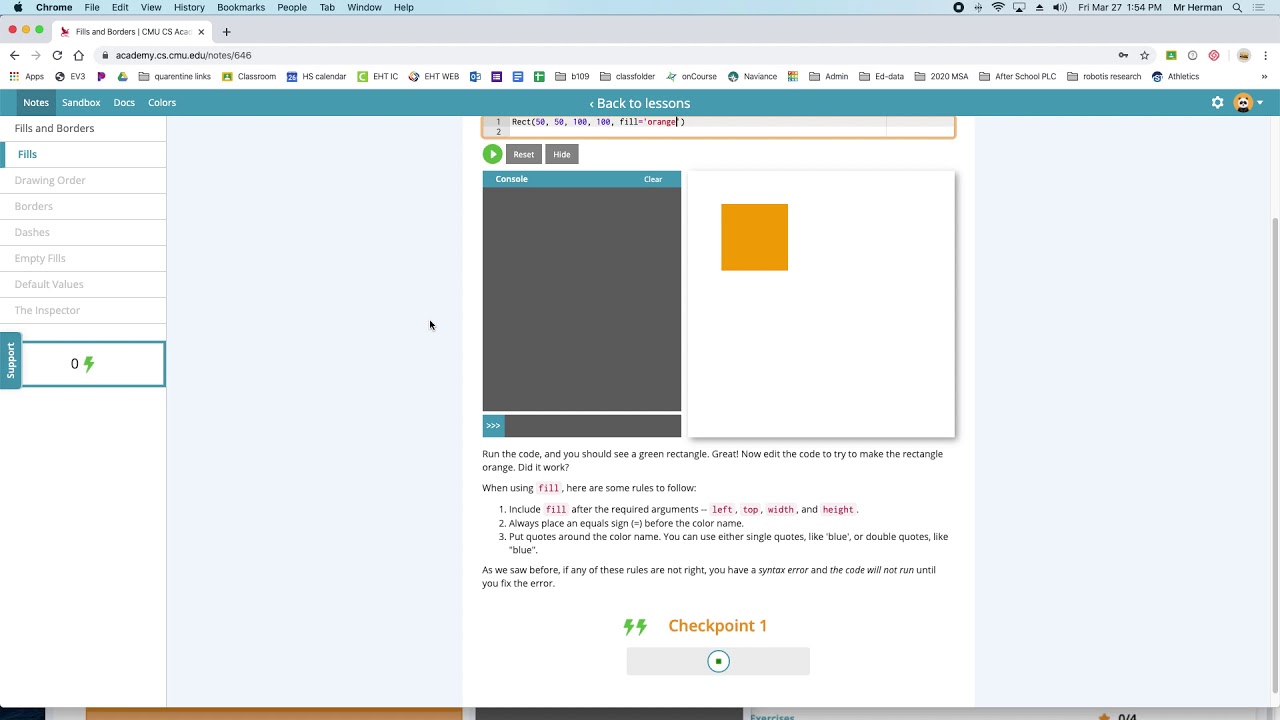Screen dimensions: 1280x720
Task: Click the Checkpoint 1 loading button
Action: click(x=718, y=661)
